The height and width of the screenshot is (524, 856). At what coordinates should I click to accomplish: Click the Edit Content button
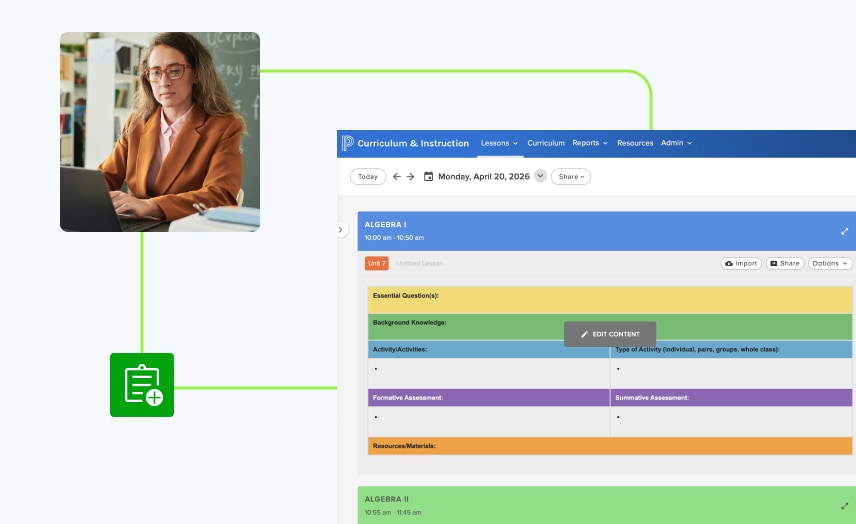point(610,334)
